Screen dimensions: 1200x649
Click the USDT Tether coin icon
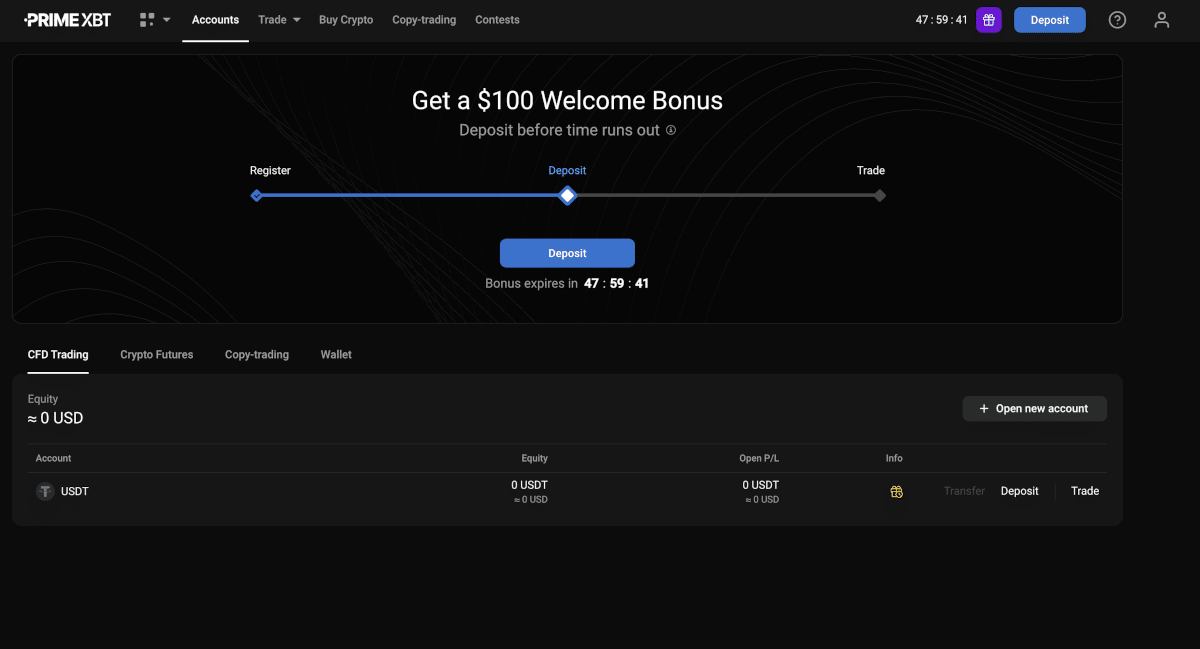(45, 491)
